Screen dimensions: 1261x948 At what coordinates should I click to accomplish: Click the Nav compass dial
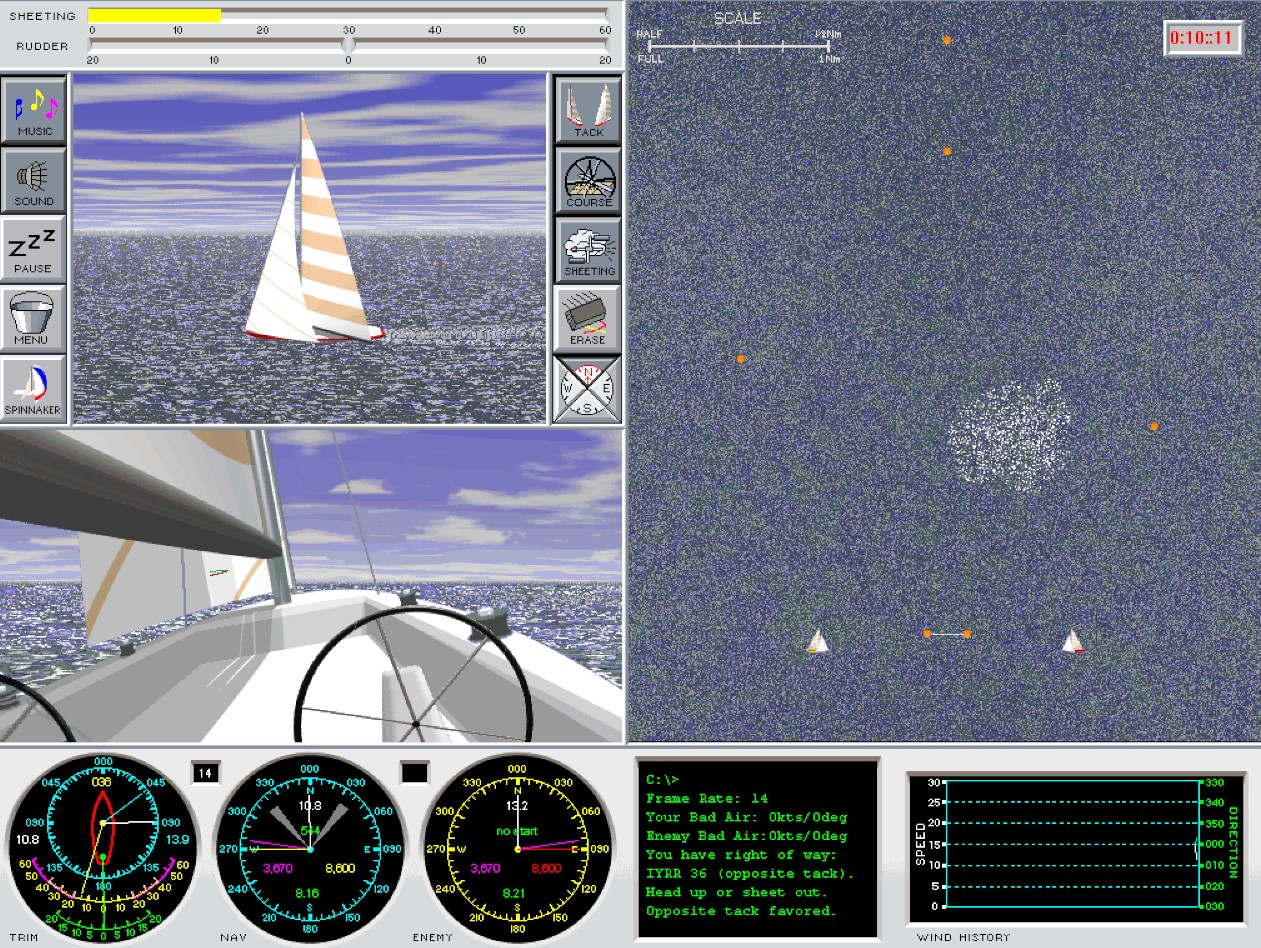[310, 849]
